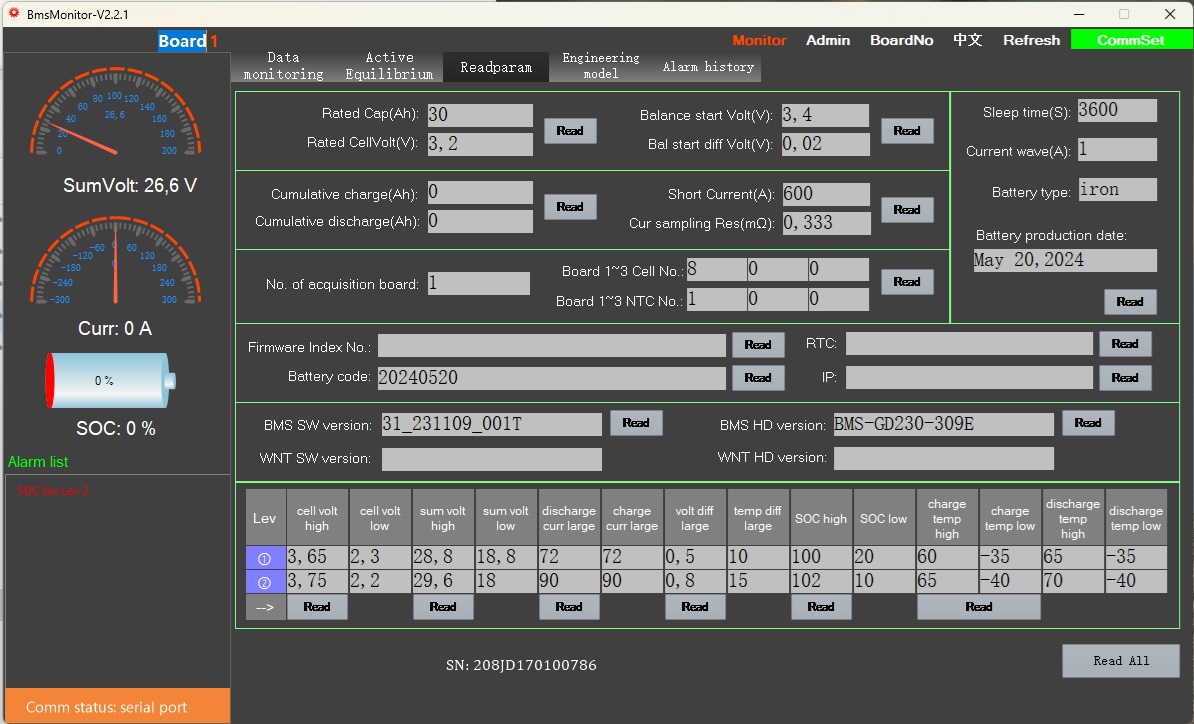The image size is (1194, 724).
Task: Open the Admin menu
Action: [x=828, y=40]
